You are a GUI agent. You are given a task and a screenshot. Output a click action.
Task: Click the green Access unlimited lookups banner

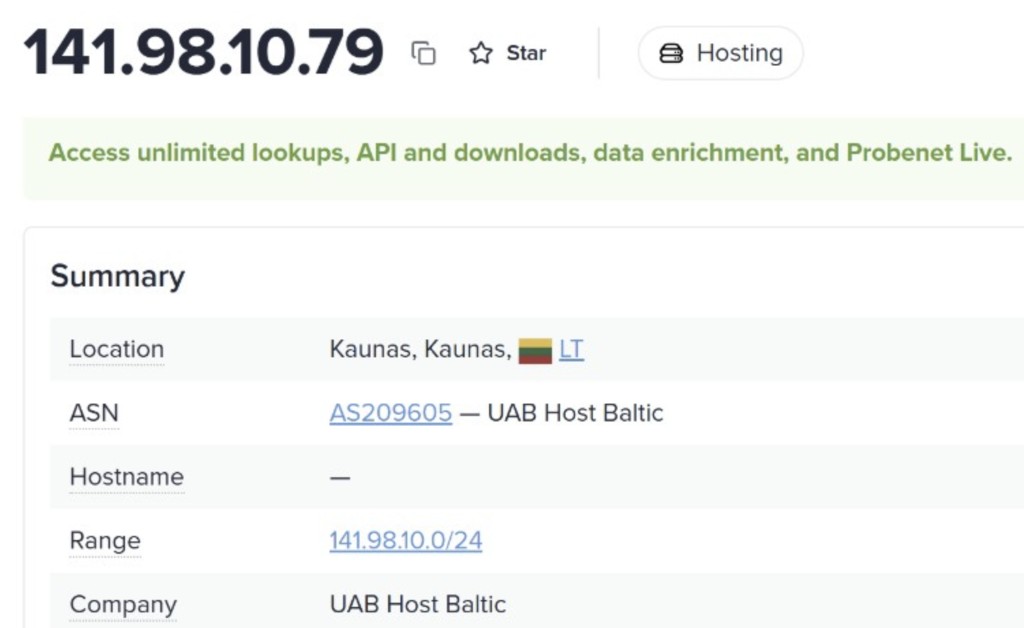coord(524,159)
